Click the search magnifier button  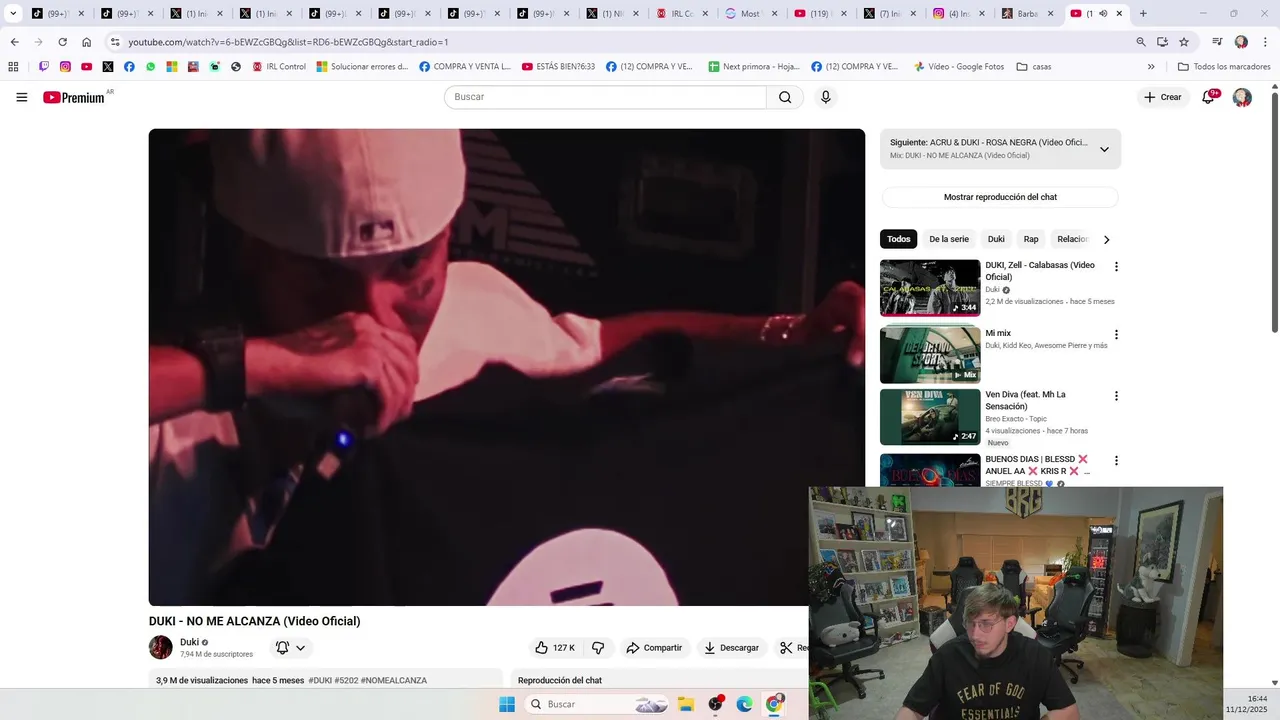pyautogui.click(x=785, y=97)
